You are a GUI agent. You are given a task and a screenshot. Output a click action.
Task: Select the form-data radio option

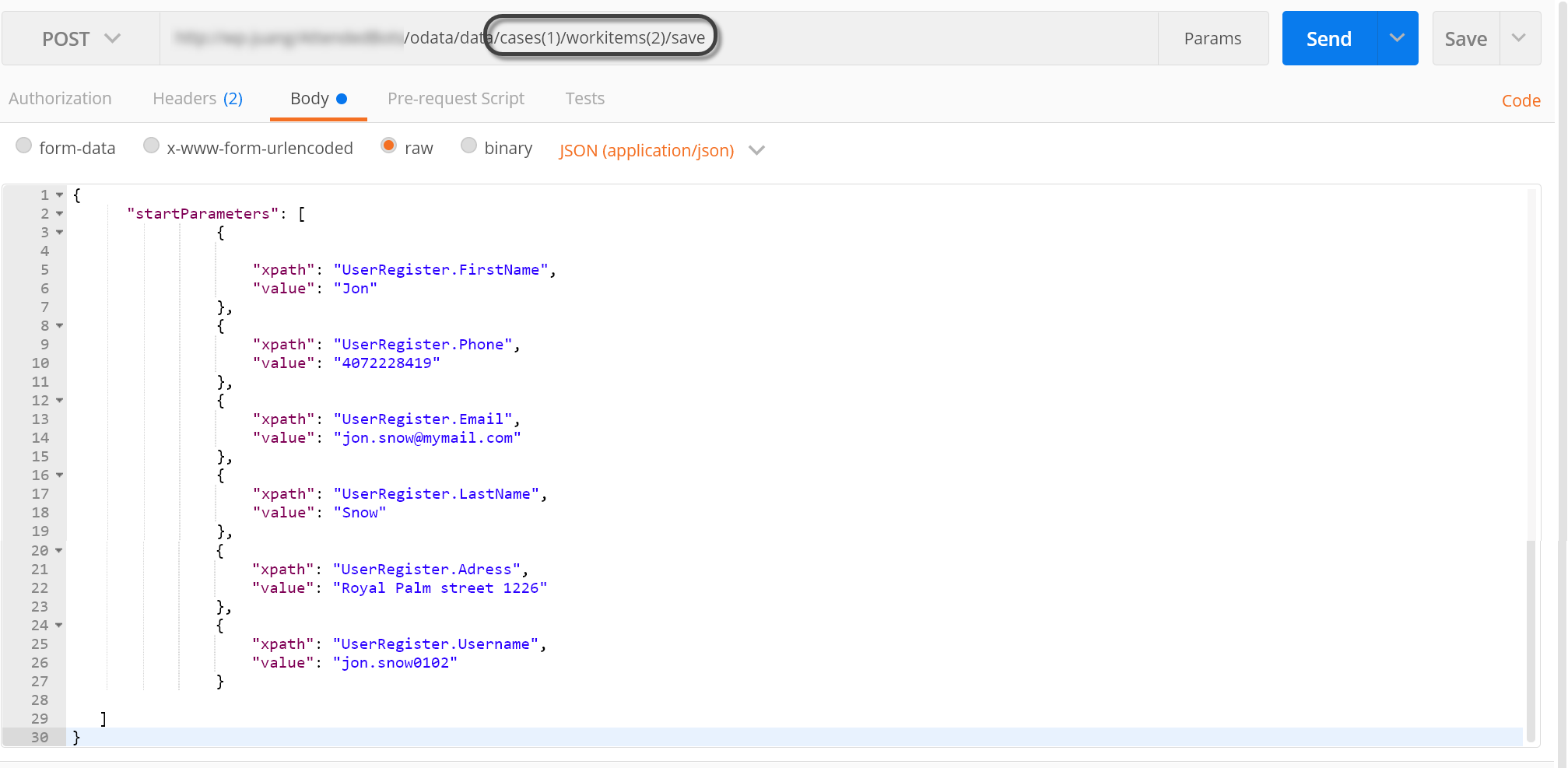tap(24, 146)
